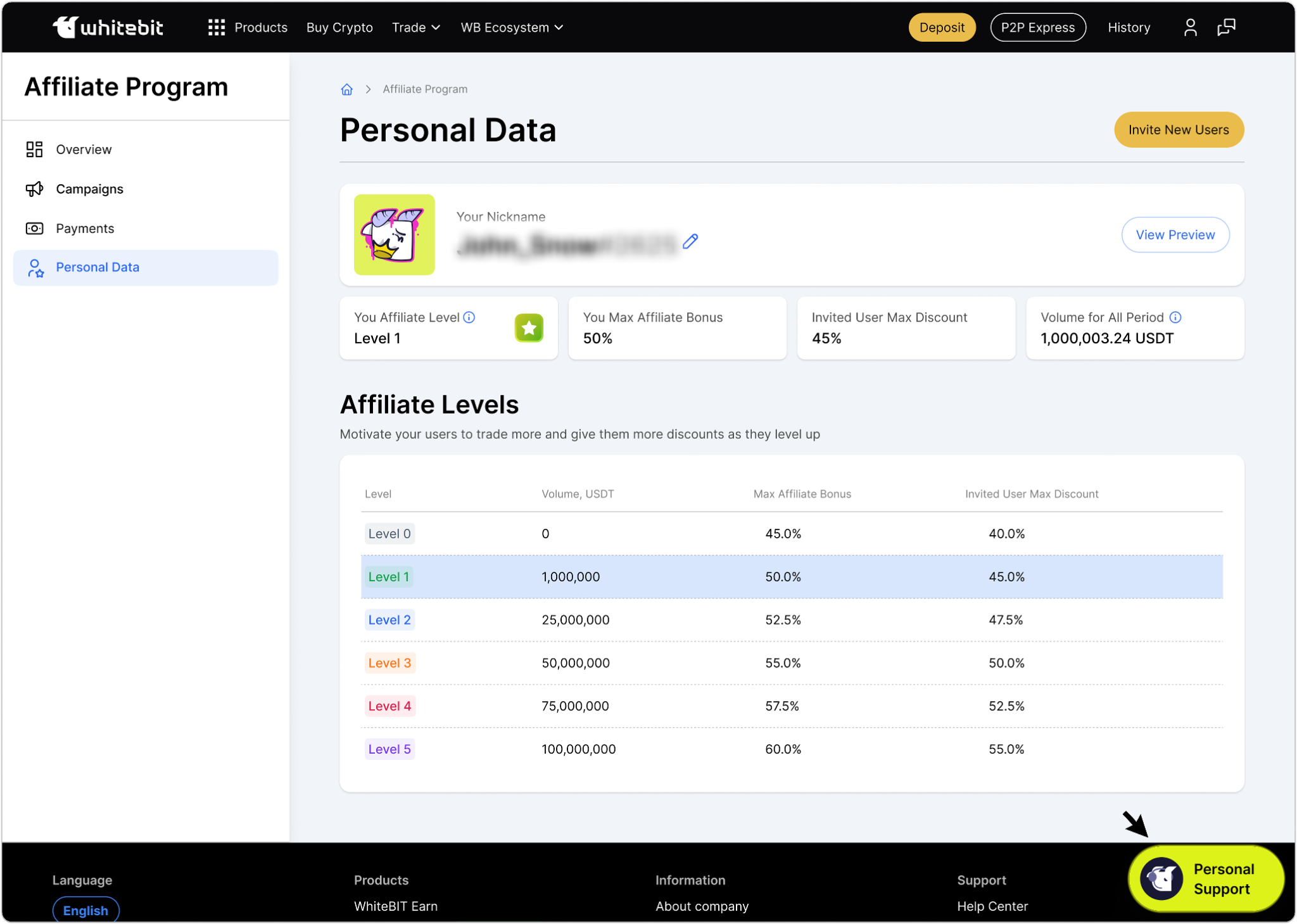Viewport: 1297px width, 924px height.
Task: Click the Deposit button
Action: (x=942, y=27)
